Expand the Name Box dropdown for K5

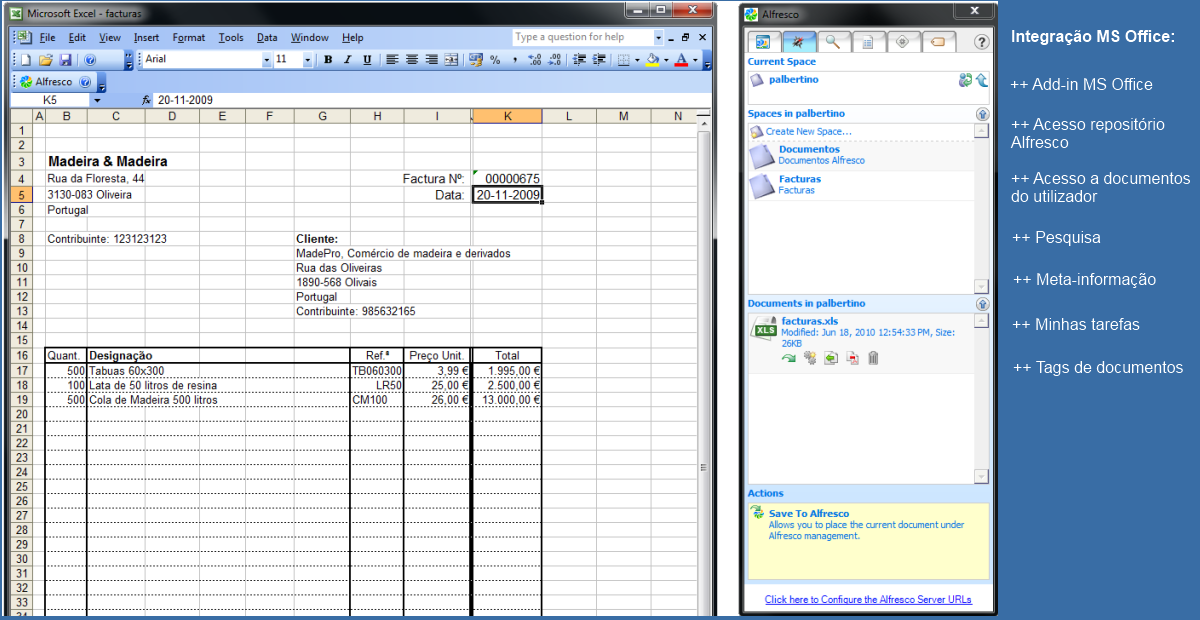coord(97,100)
